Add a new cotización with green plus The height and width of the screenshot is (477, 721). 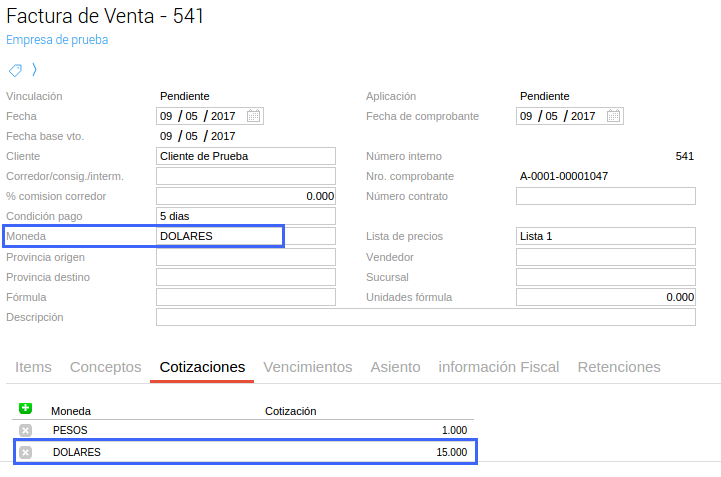(26, 409)
